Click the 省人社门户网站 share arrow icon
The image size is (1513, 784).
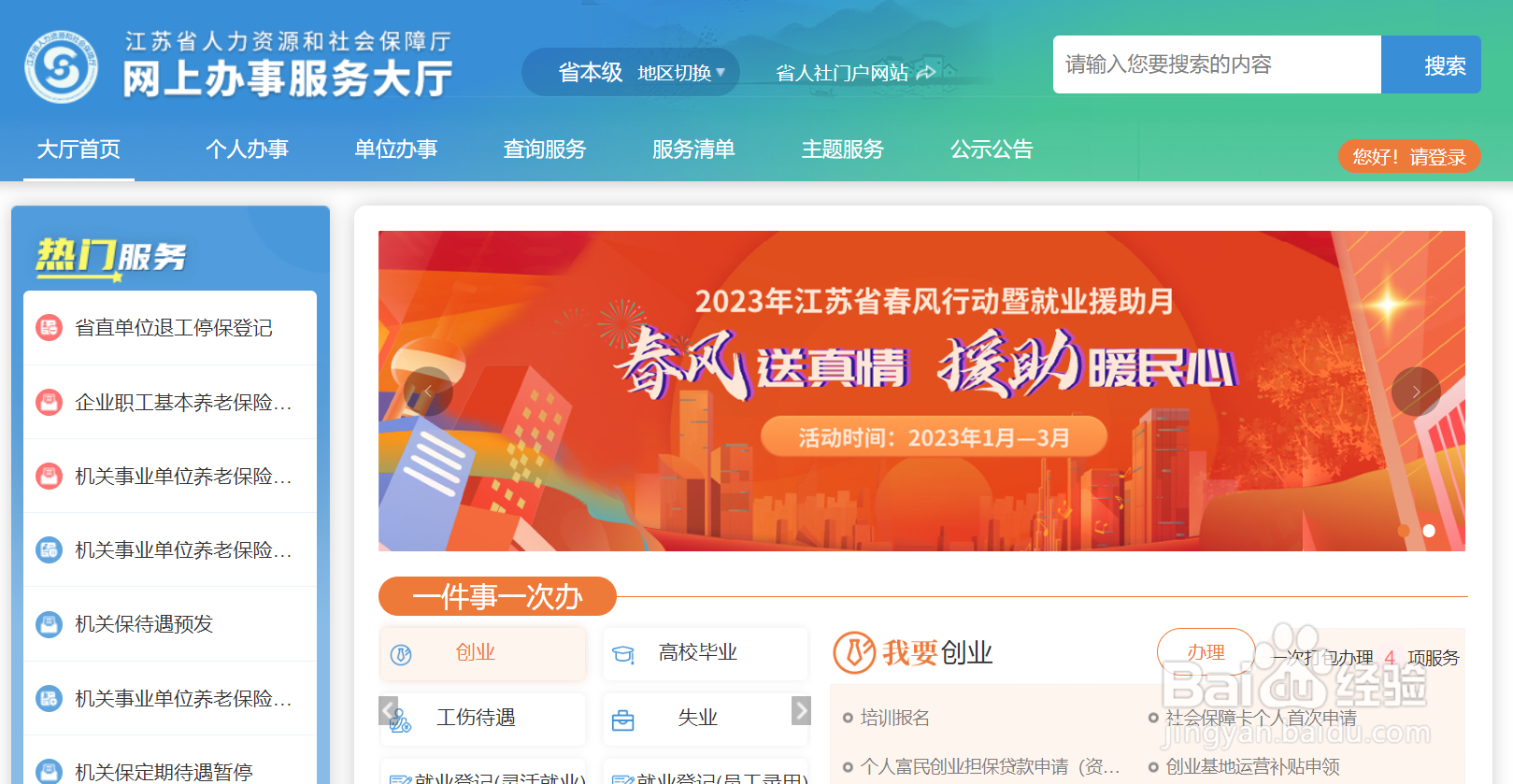point(926,72)
